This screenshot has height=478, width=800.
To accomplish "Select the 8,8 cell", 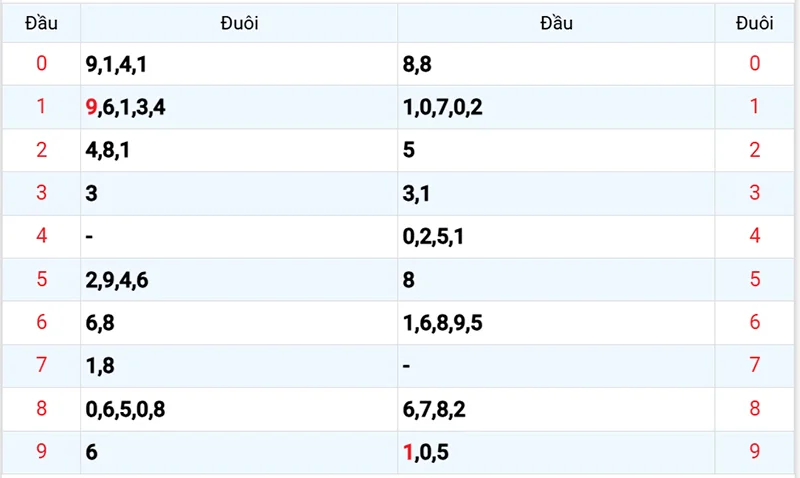I will tap(417, 64).
